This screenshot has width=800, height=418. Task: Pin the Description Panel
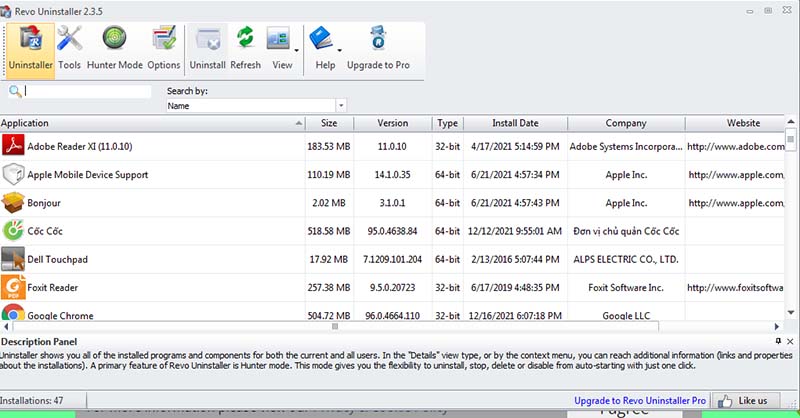click(778, 341)
